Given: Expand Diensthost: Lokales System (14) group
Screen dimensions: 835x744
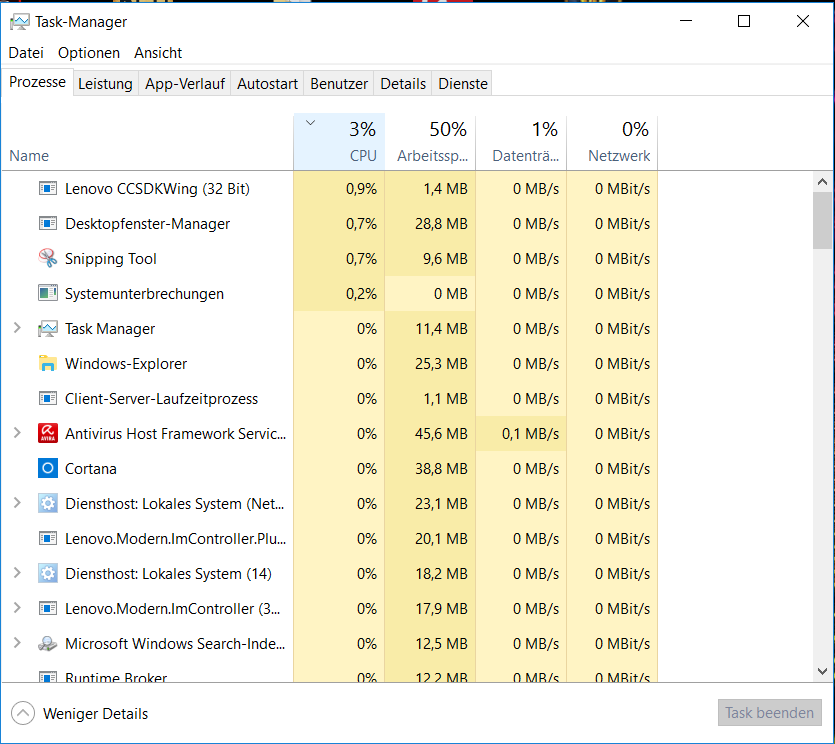Looking at the screenshot, I should tap(17, 573).
